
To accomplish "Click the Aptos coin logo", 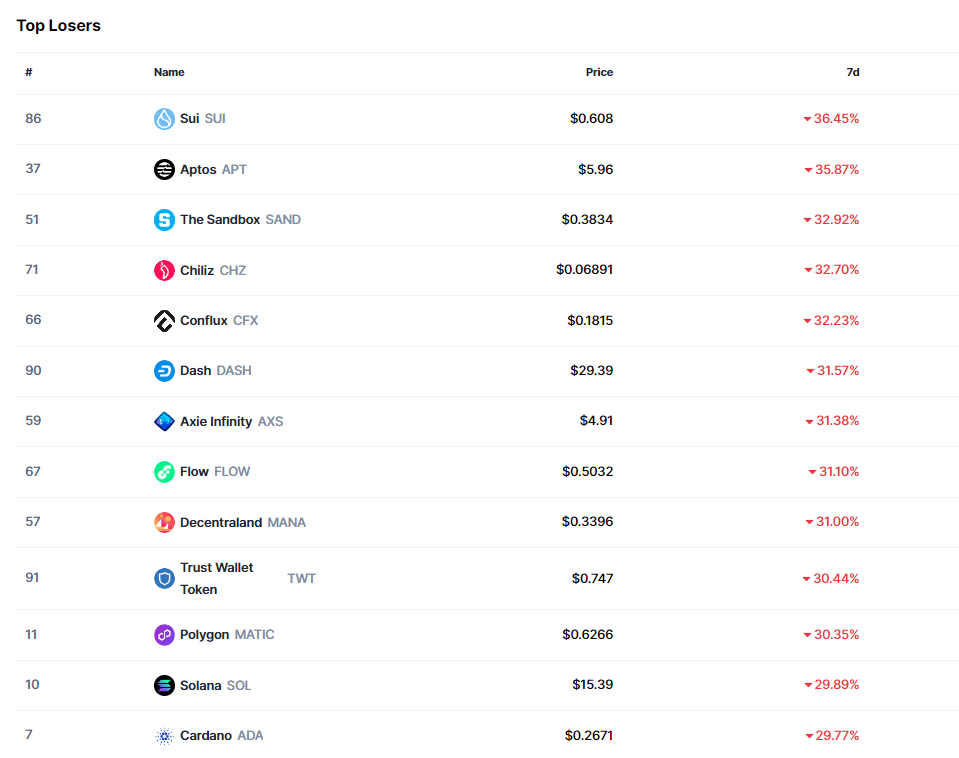I will pos(164,169).
